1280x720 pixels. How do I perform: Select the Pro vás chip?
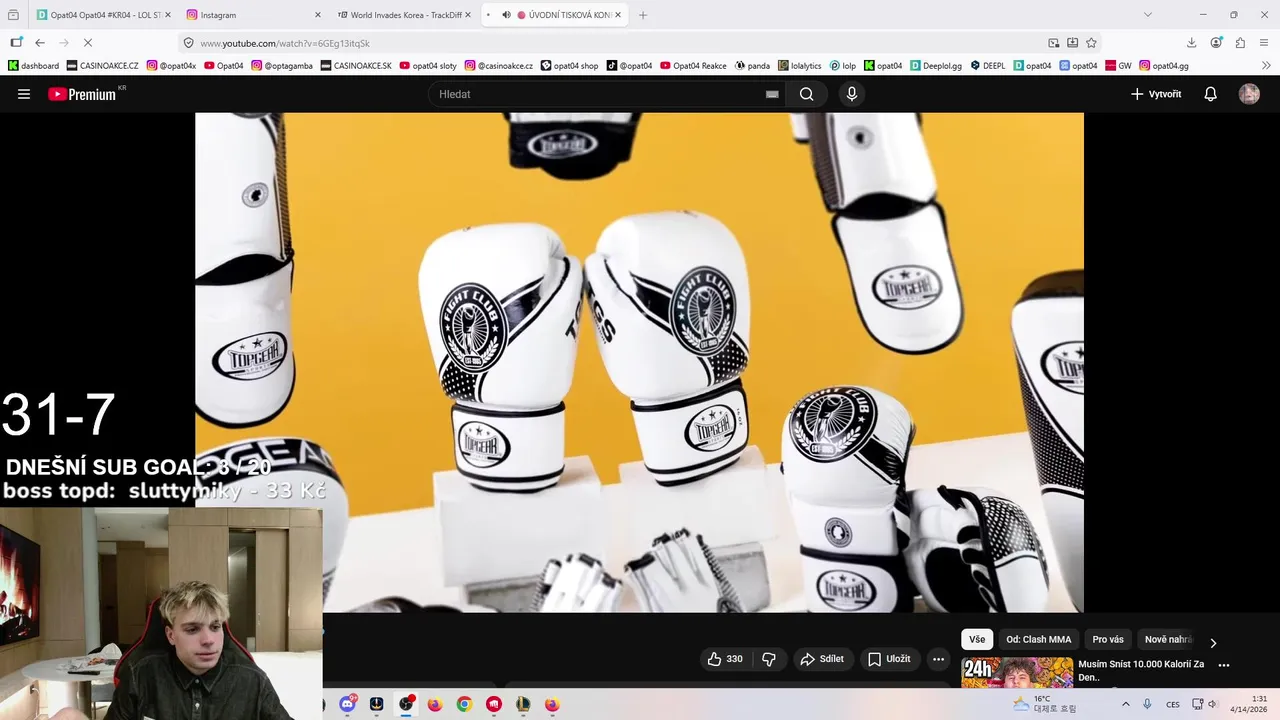tap(1108, 640)
